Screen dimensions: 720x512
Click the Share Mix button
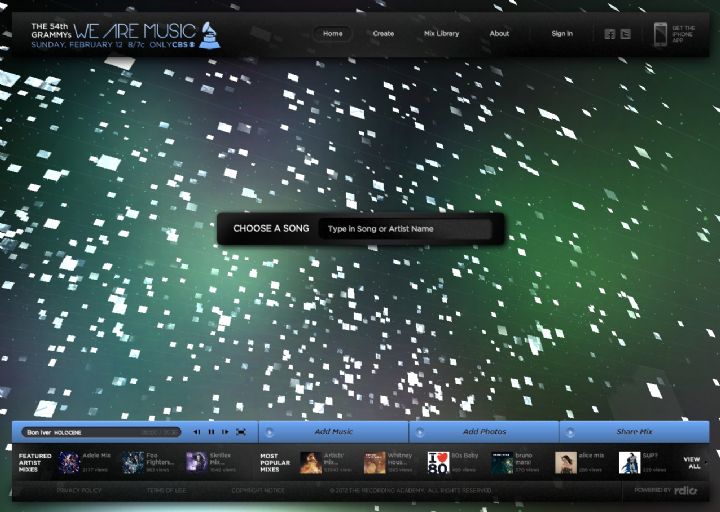[x=634, y=432]
